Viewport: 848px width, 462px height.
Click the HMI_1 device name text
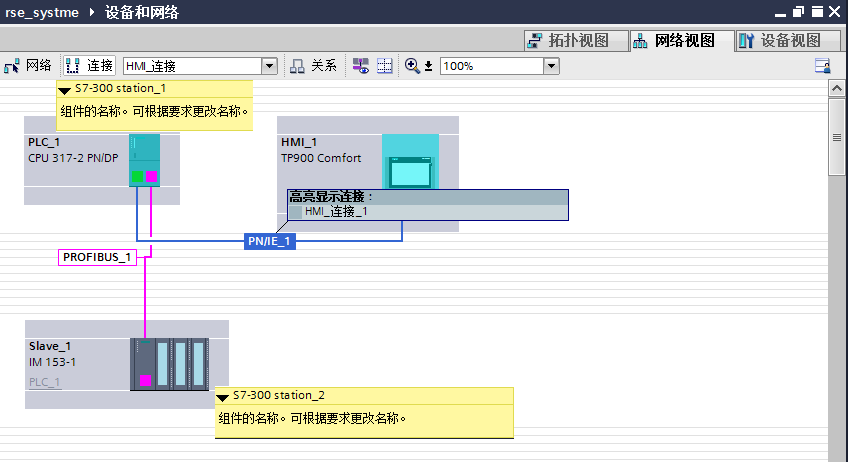299,142
